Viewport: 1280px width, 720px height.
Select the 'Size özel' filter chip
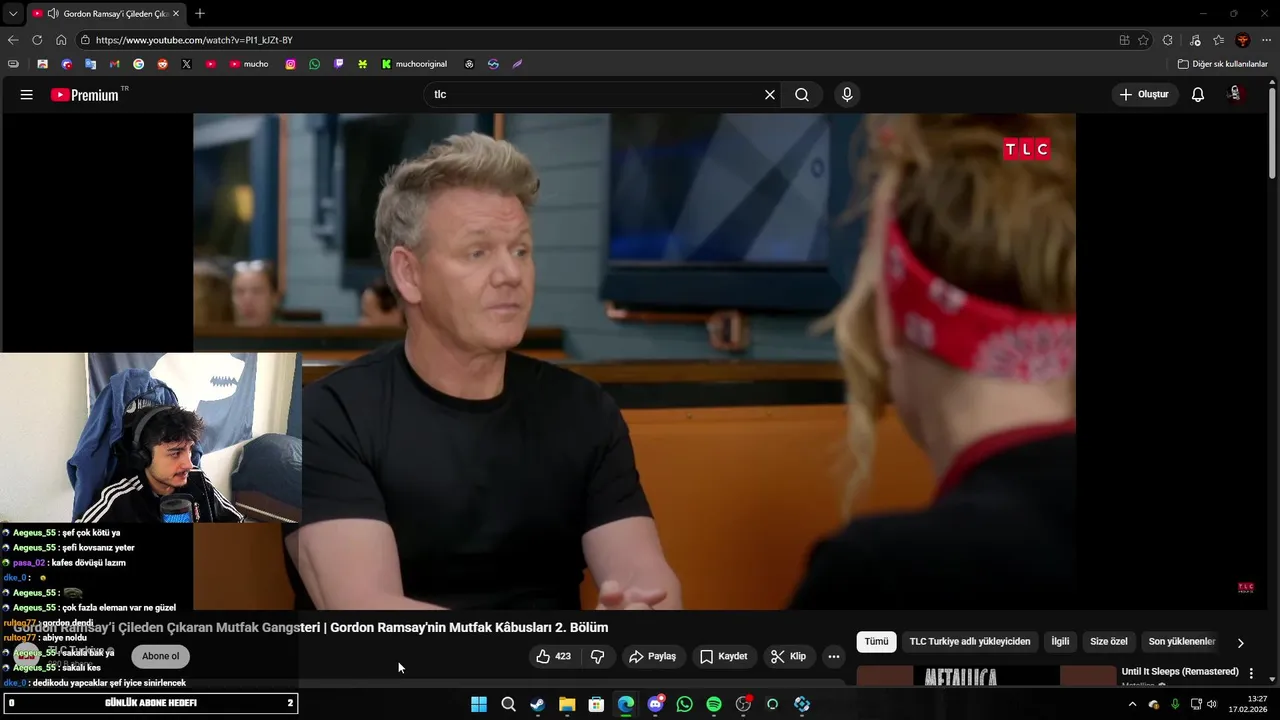point(1109,642)
